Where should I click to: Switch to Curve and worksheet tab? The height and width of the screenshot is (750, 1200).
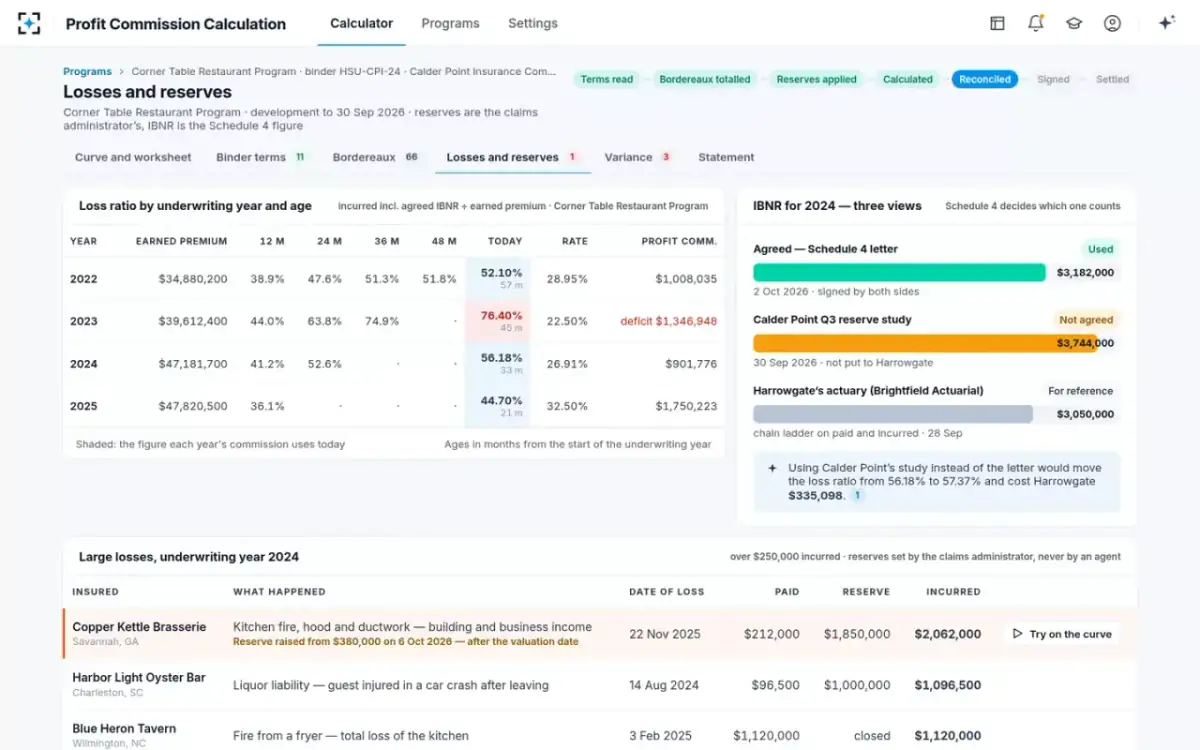[133, 157]
